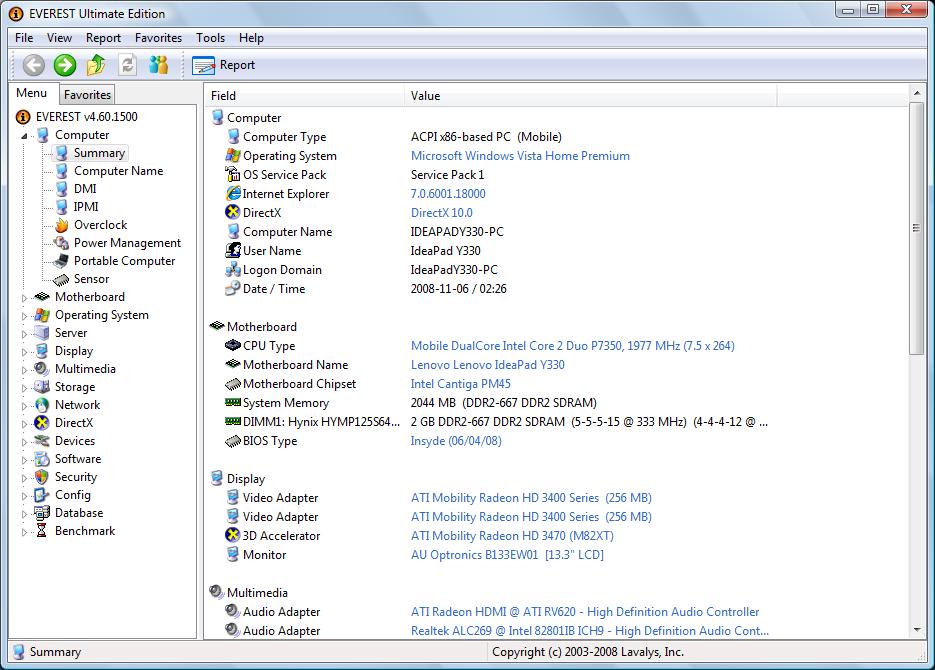Image resolution: width=935 pixels, height=670 pixels.
Task: Collapse the Computer tree node
Action: coord(24,136)
